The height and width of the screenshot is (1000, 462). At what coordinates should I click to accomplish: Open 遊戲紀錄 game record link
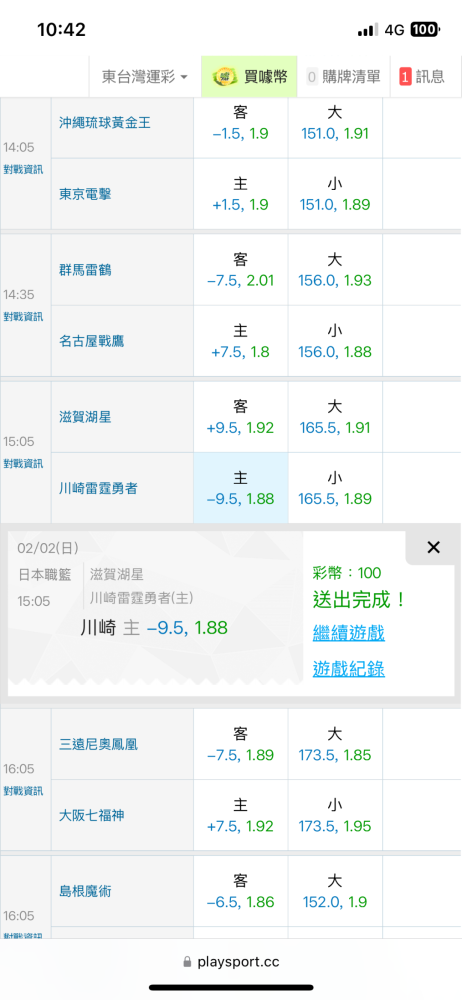click(x=348, y=669)
